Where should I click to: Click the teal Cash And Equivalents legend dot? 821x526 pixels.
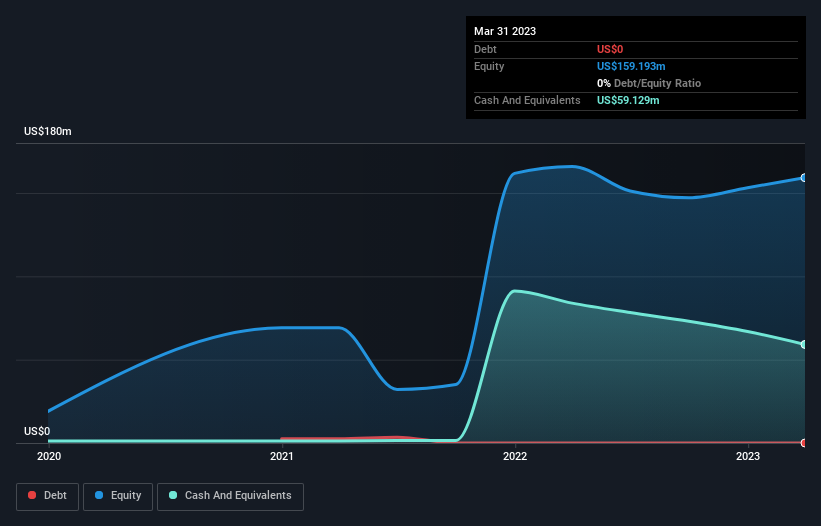coord(173,495)
